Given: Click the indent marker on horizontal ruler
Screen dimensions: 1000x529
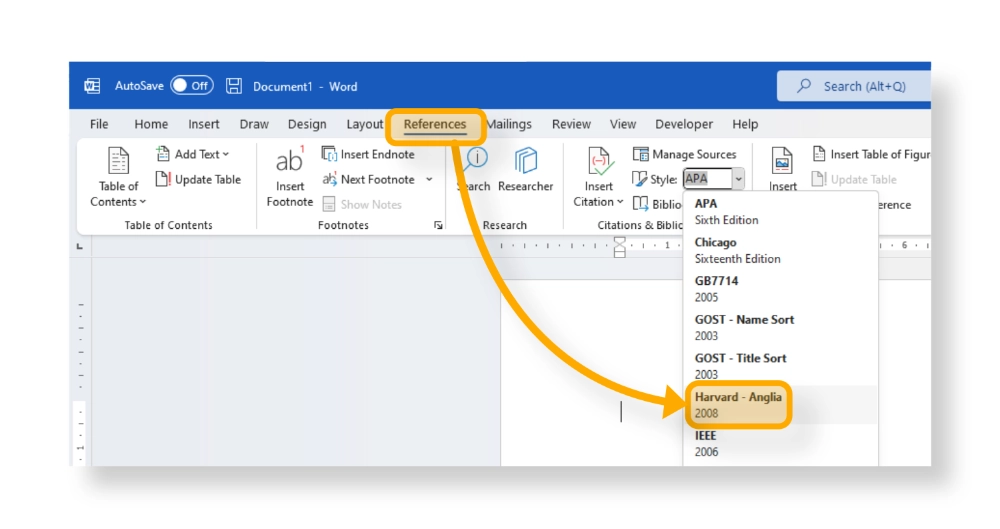Looking at the screenshot, I should [x=619, y=246].
